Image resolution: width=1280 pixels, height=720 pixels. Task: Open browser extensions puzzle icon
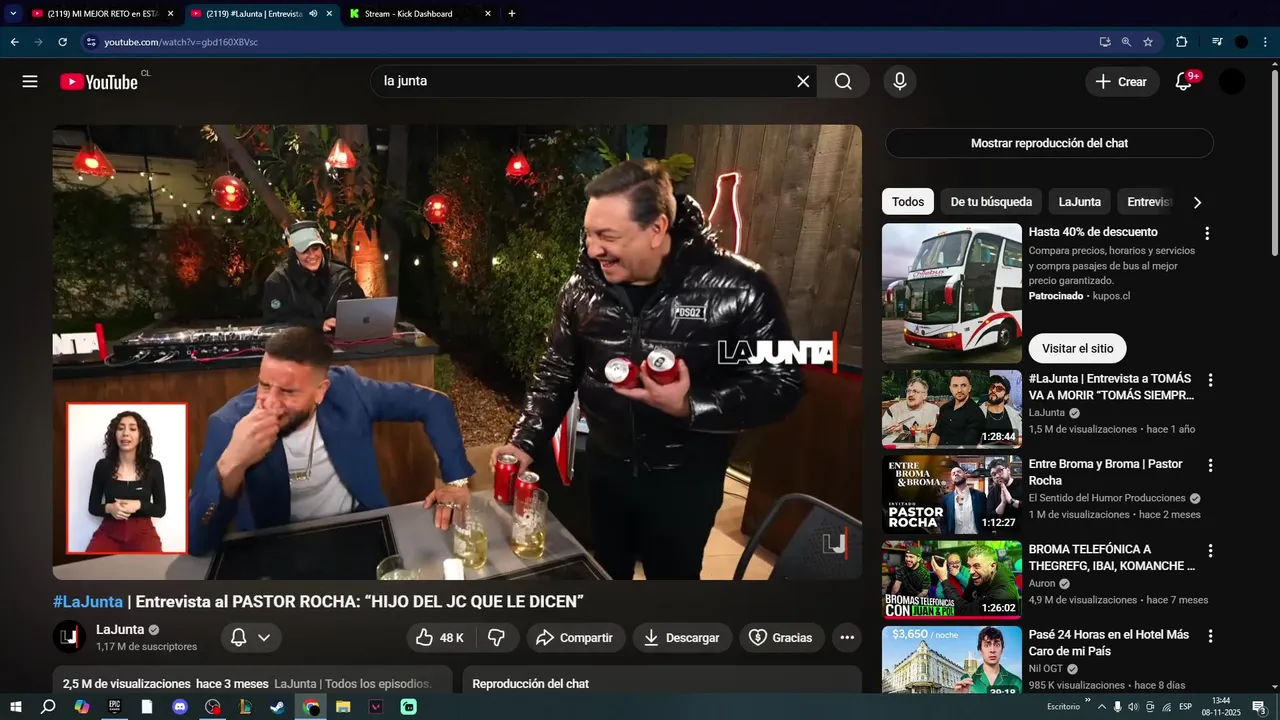(1181, 42)
